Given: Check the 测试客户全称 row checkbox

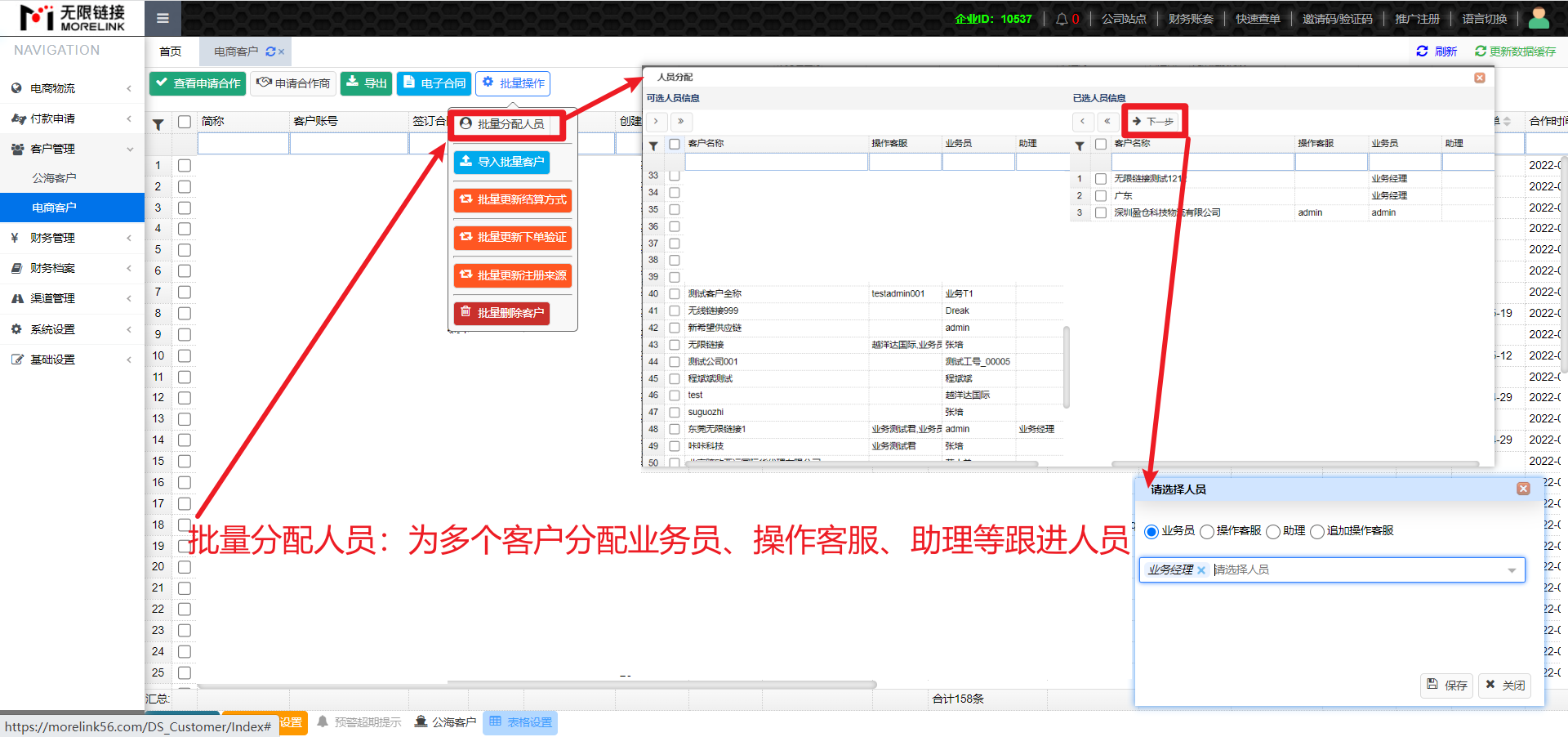Looking at the screenshot, I should click(x=675, y=294).
